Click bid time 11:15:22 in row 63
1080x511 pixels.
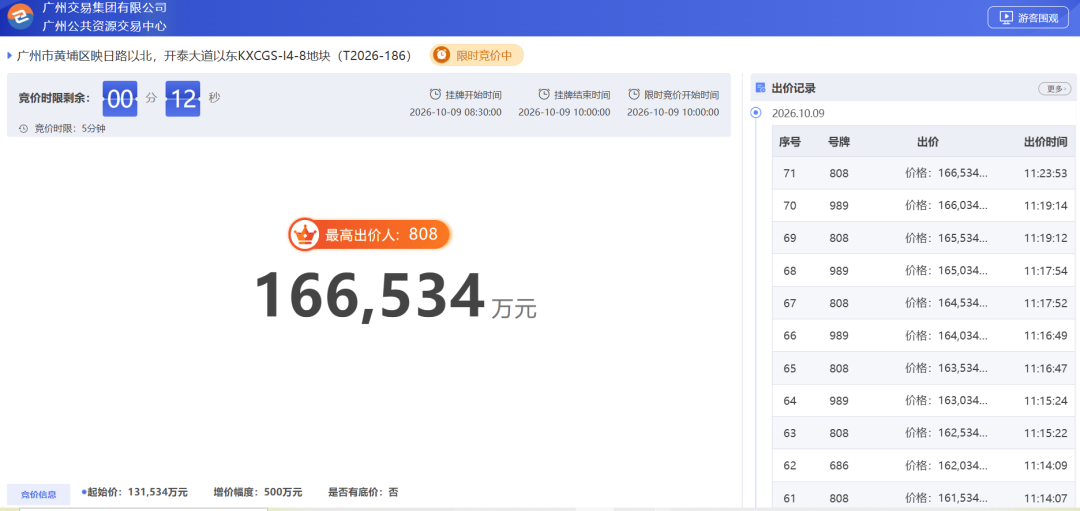click(x=1046, y=432)
